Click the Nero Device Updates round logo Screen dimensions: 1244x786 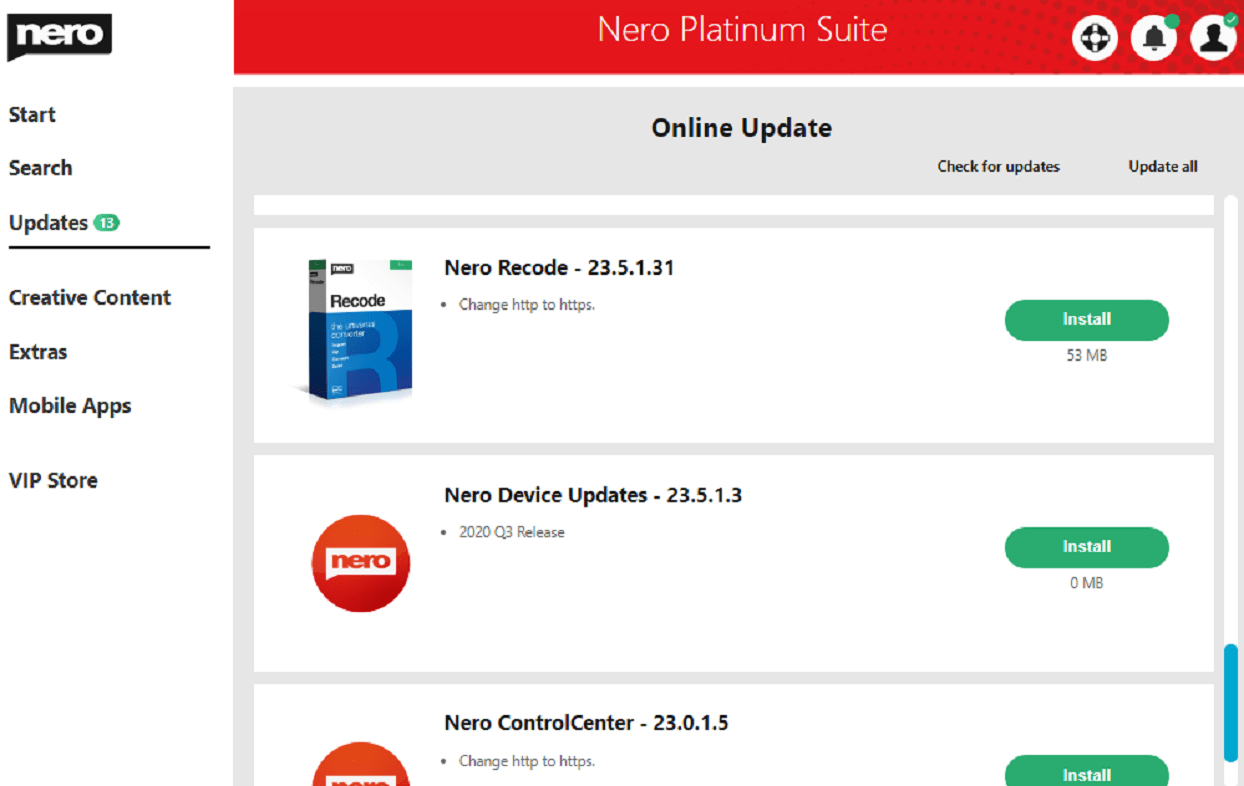361,563
